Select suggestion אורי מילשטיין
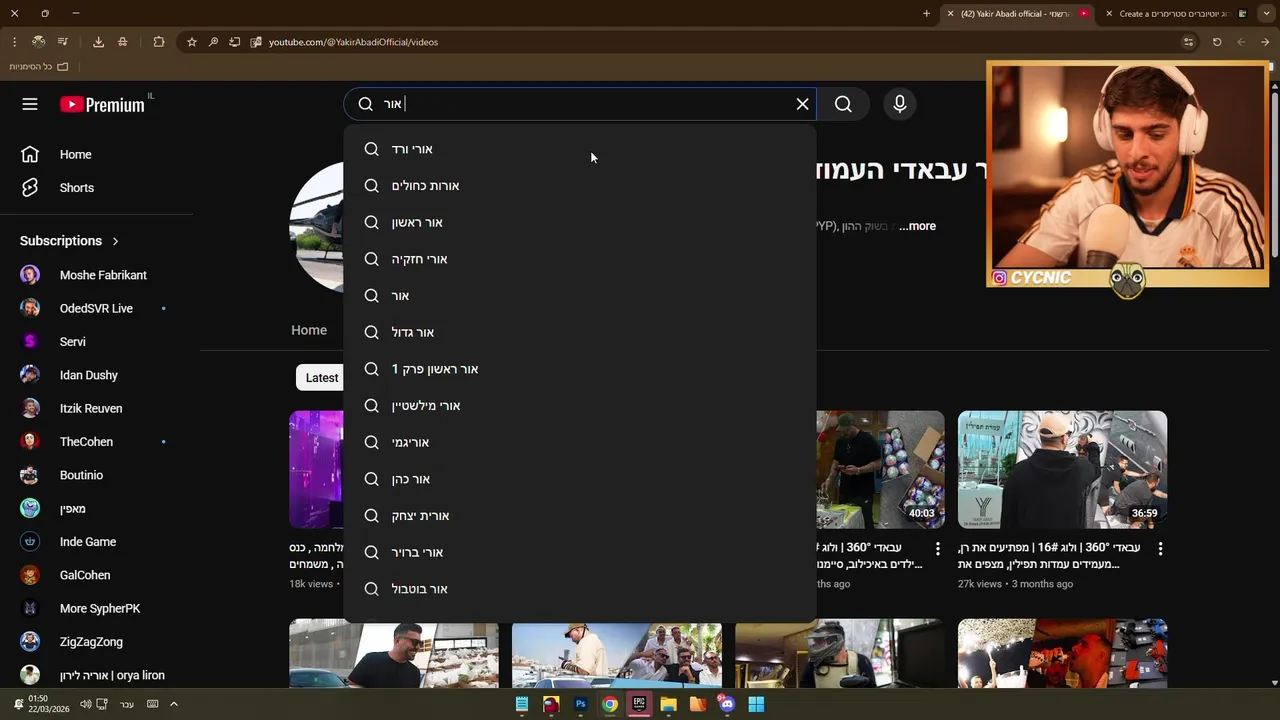Screen dimensions: 1280x720 tap(580, 406)
